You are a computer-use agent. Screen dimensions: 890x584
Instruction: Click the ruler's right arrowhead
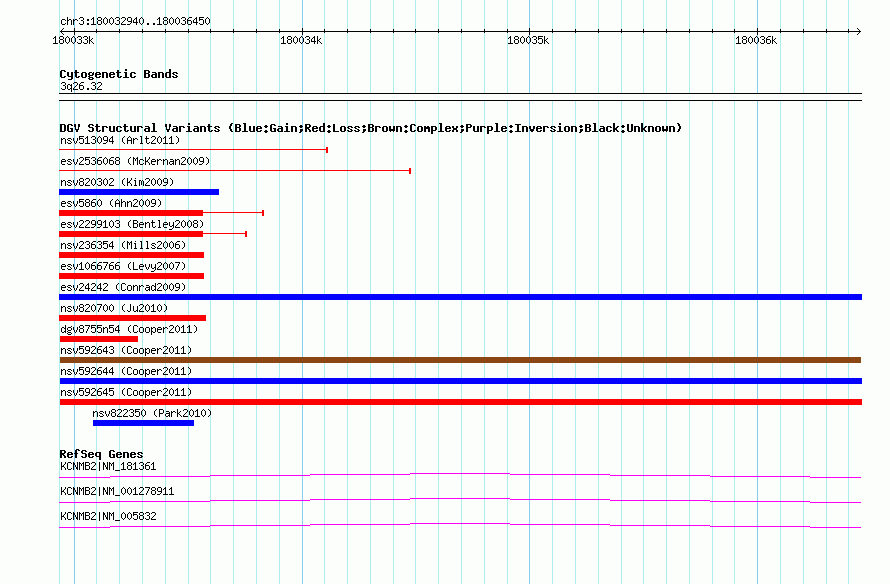point(858,31)
